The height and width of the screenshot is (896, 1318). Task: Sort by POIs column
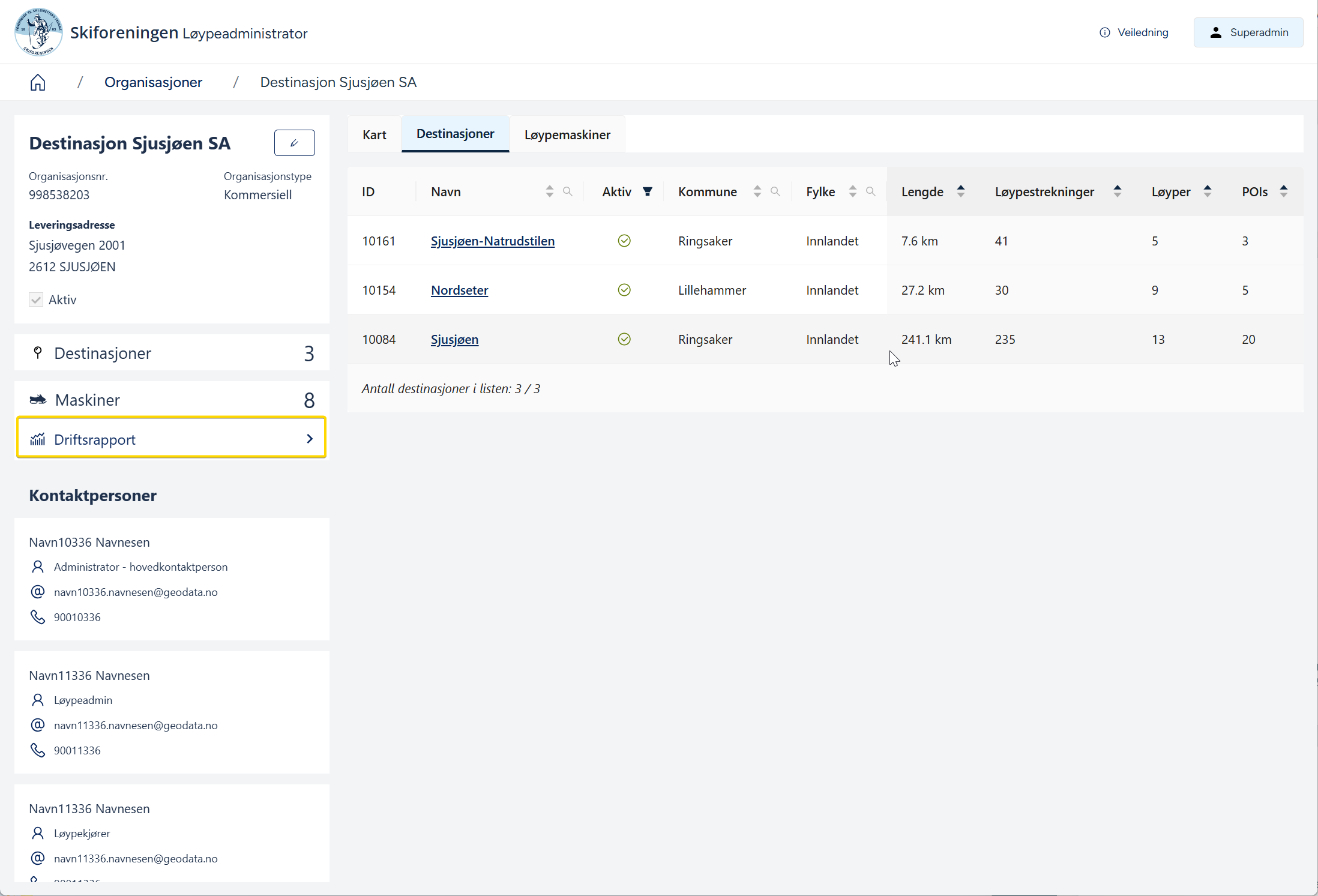(1283, 191)
